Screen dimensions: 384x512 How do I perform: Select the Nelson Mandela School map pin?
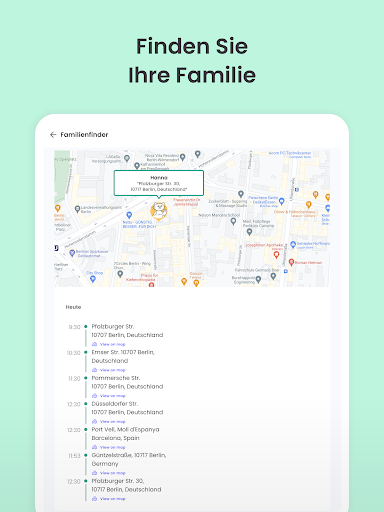(x=233, y=221)
